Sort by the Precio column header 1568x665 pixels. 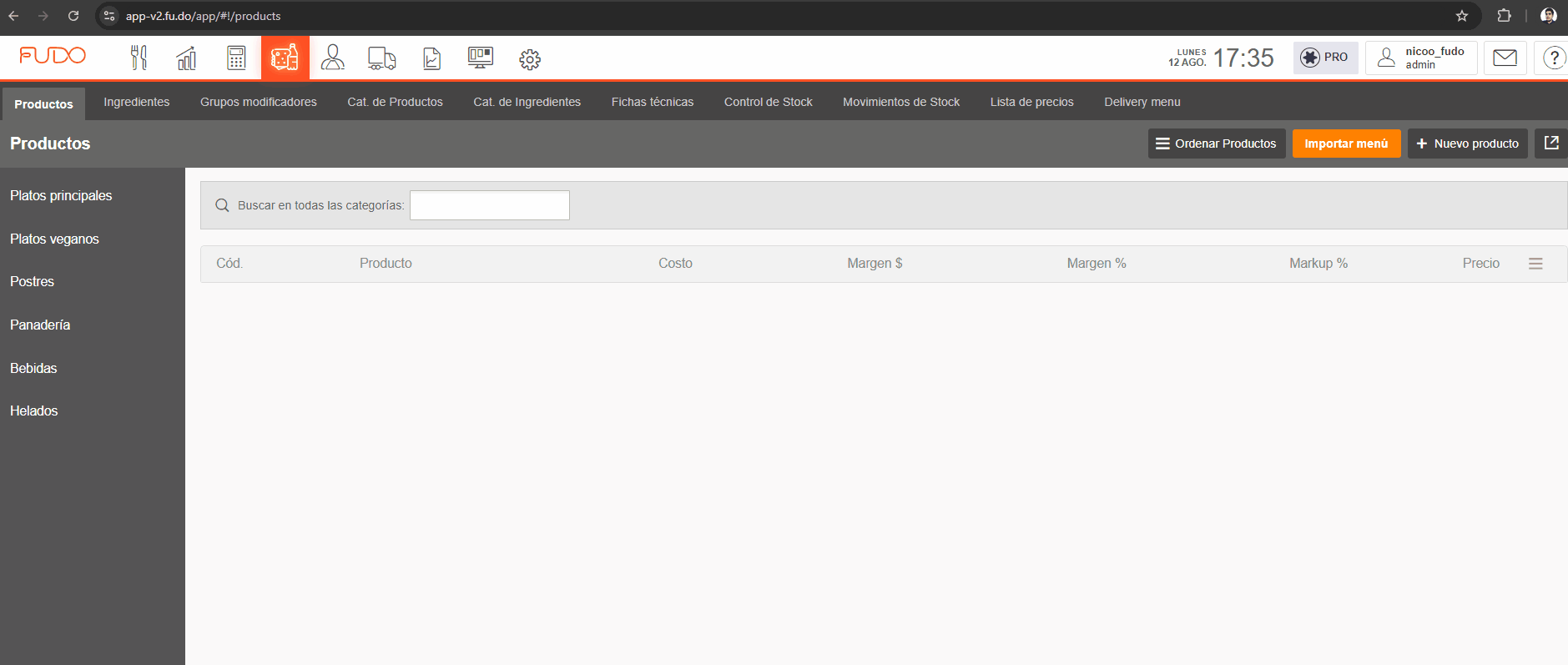click(x=1481, y=263)
